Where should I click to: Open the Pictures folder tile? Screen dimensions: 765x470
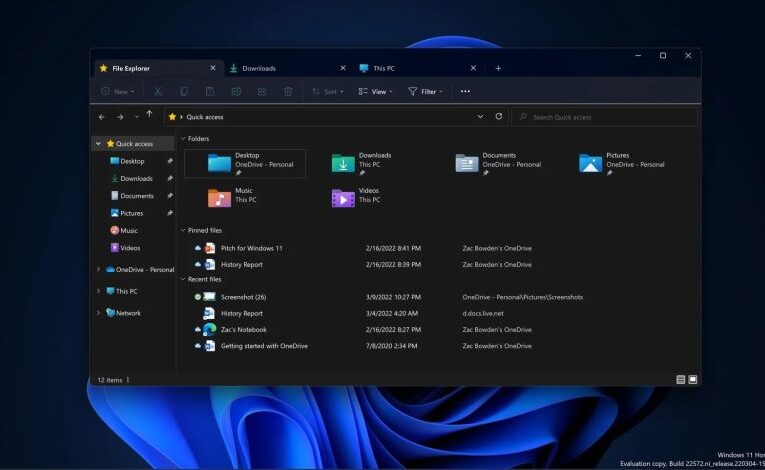[622, 163]
